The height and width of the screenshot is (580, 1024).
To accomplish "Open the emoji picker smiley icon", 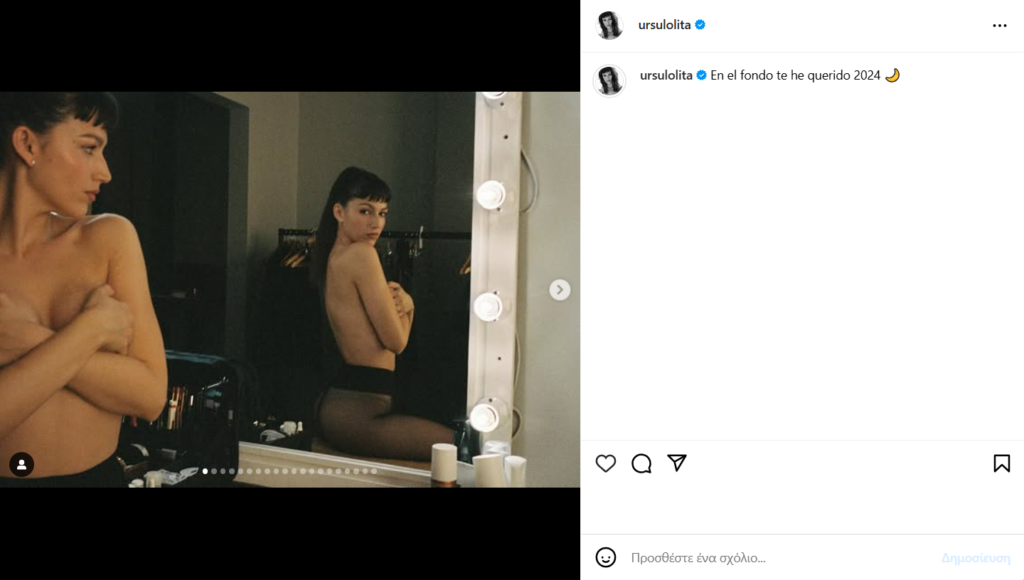I will (x=605, y=557).
